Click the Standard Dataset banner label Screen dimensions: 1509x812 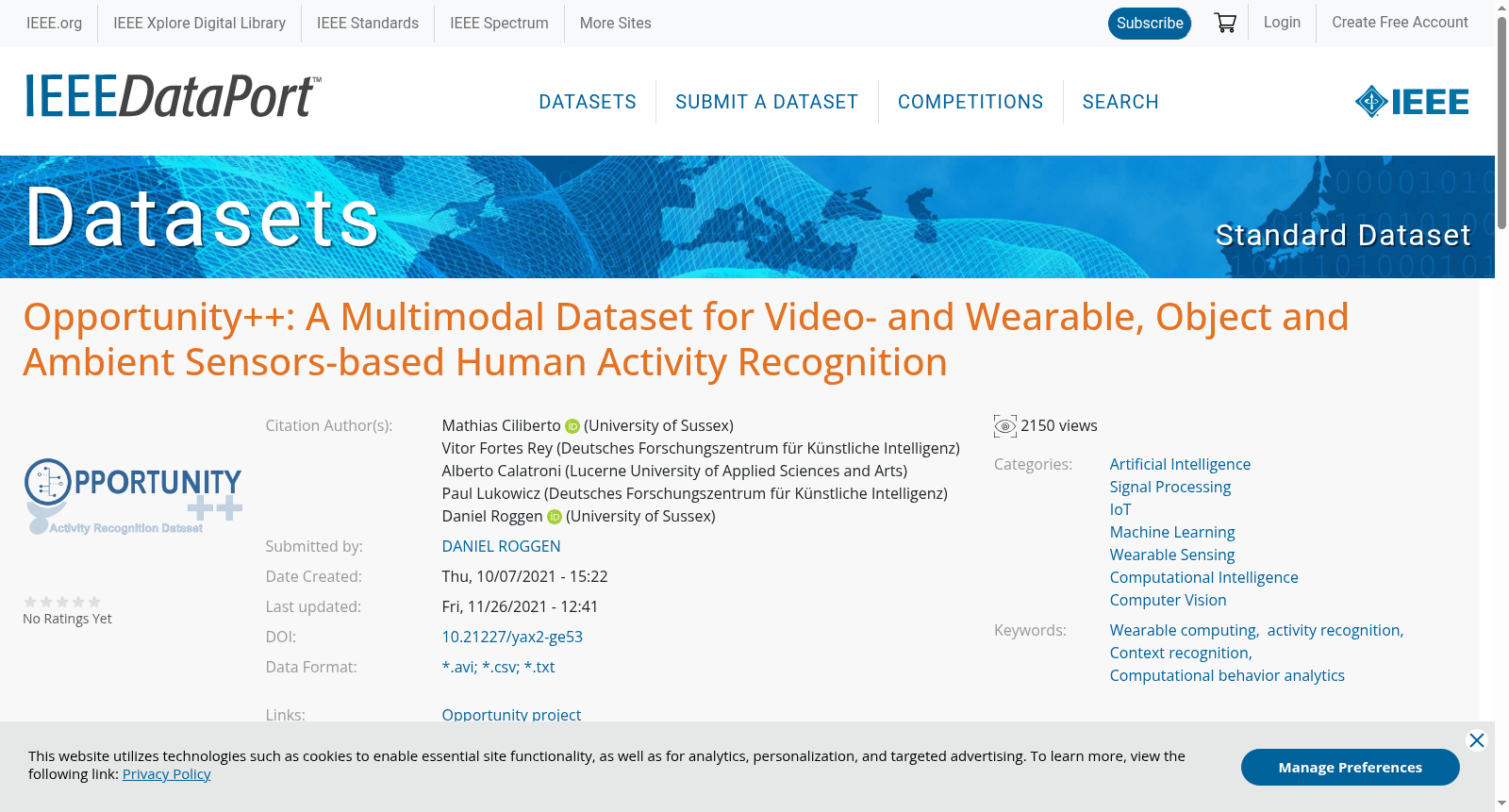pos(1343,235)
